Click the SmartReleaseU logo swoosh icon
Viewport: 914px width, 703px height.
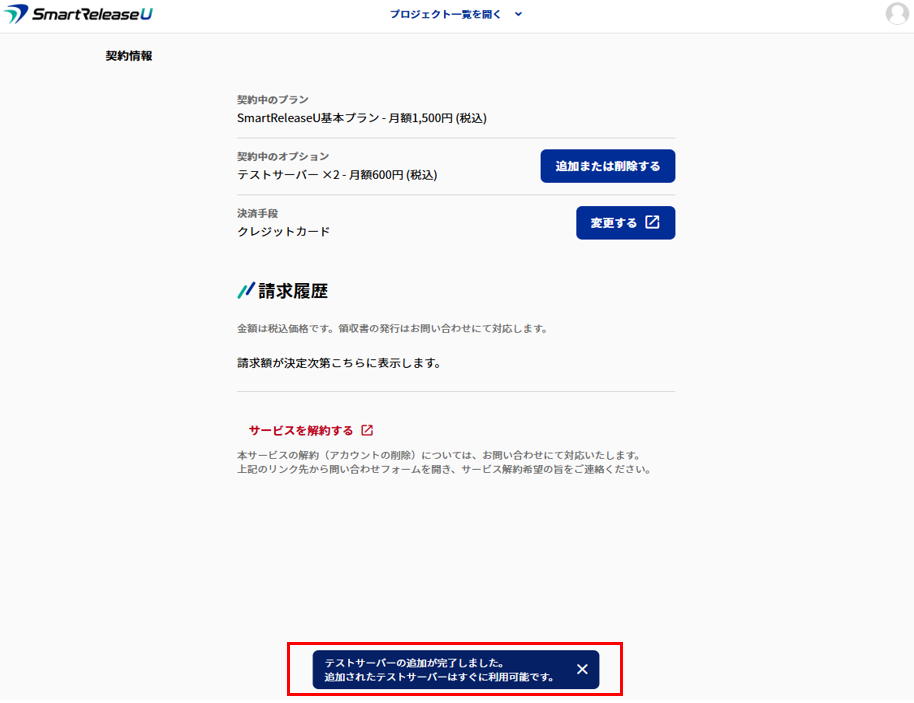tap(16, 13)
